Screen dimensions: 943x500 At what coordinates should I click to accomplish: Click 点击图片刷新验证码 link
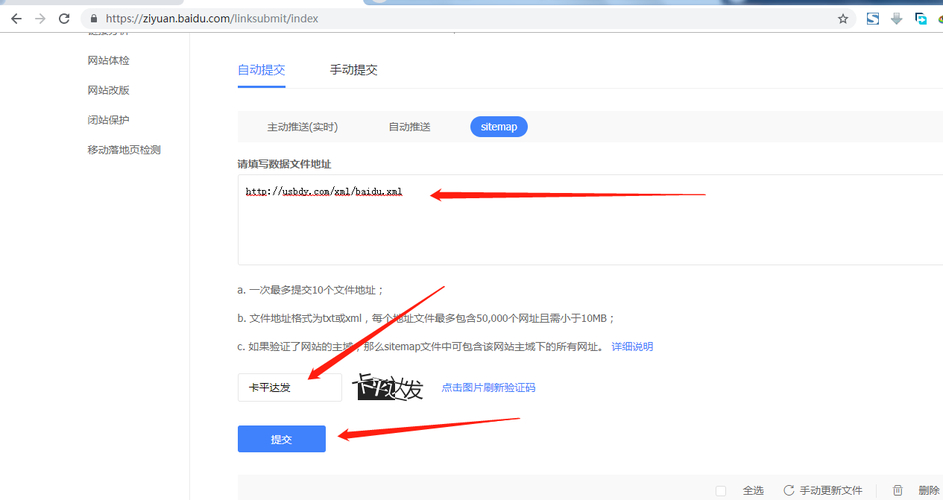488,387
